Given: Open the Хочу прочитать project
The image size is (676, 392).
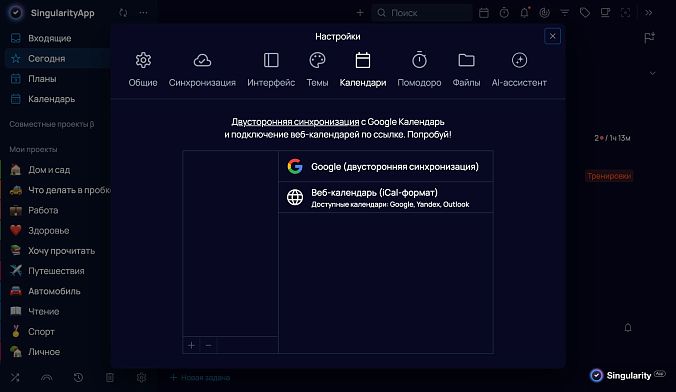Looking at the screenshot, I should pos(56,251).
